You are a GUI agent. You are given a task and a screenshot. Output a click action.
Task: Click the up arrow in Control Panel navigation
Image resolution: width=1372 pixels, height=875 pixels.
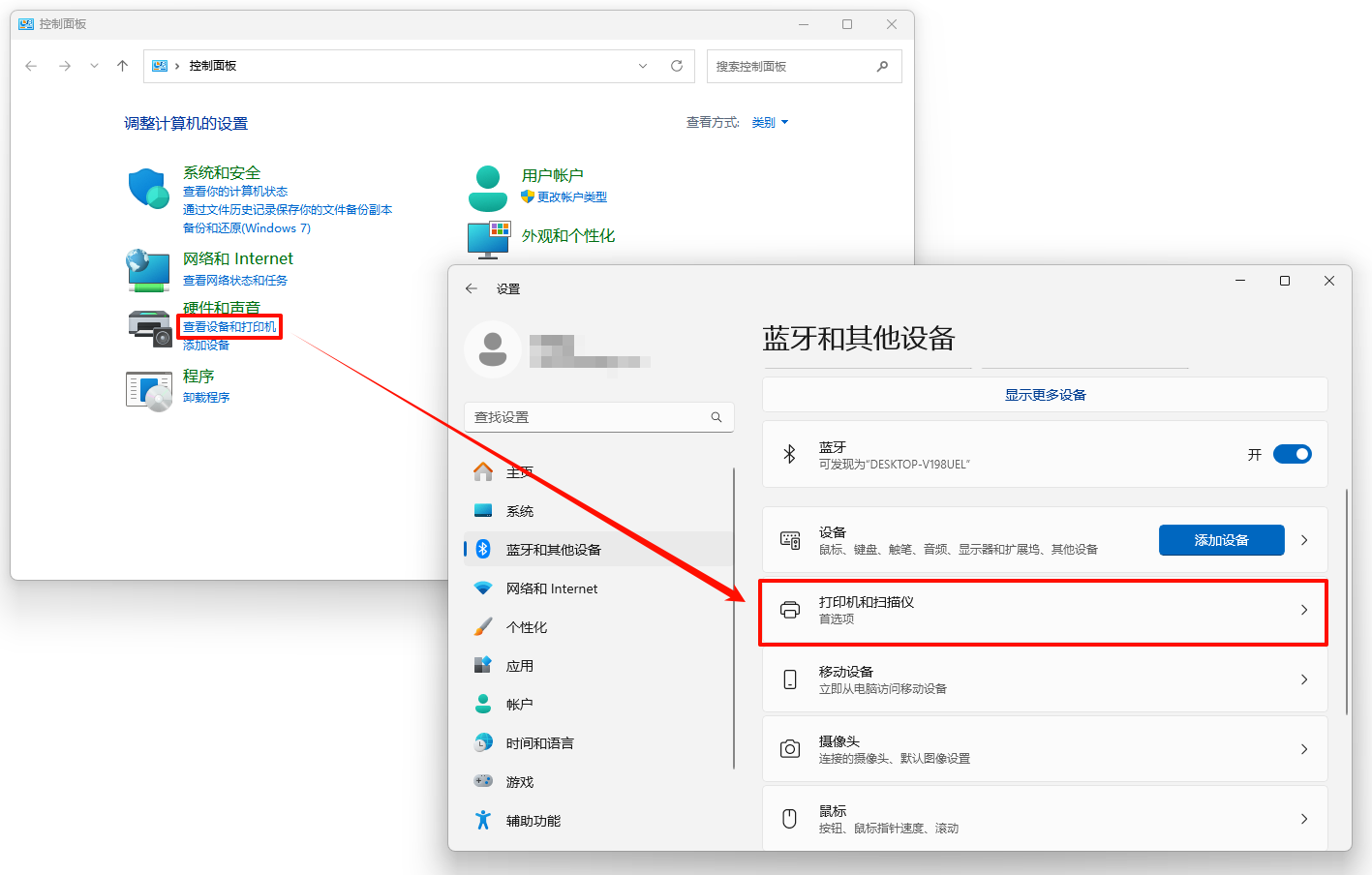pos(122,66)
